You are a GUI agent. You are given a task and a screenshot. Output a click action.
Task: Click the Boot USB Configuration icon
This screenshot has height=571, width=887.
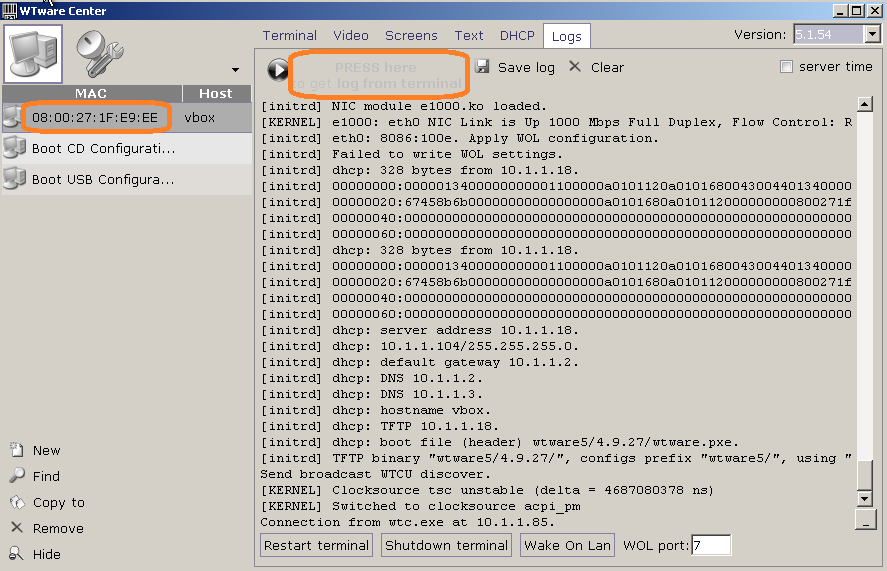point(14,178)
